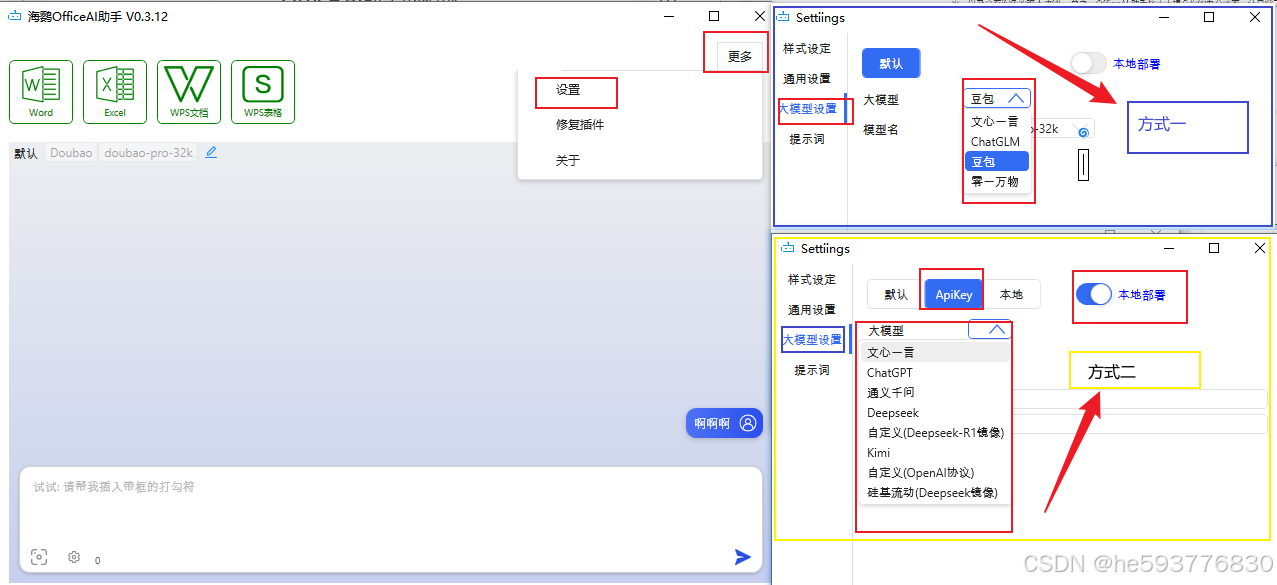The image size is (1277, 585).
Task: Open the gear settings icon near the chat input
Action: click(73, 557)
